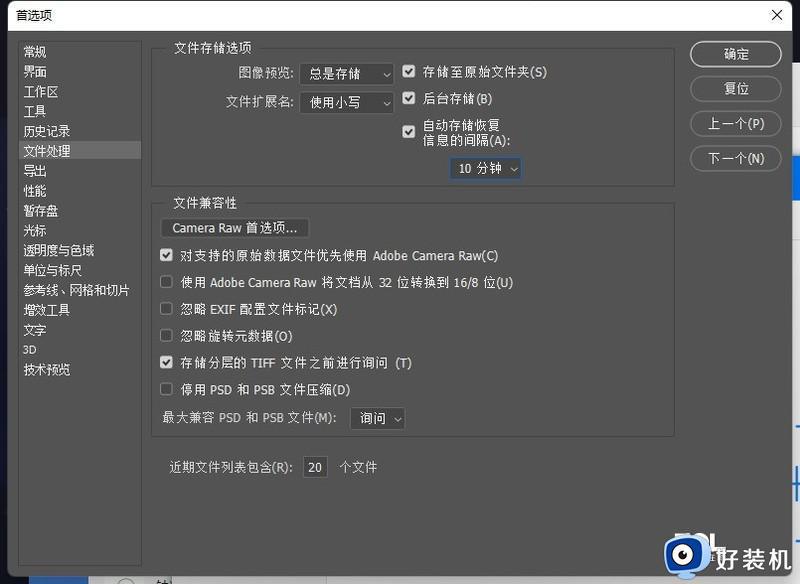Switch to 性能 preferences category
Screen dimensions: 800x584
[35, 191]
